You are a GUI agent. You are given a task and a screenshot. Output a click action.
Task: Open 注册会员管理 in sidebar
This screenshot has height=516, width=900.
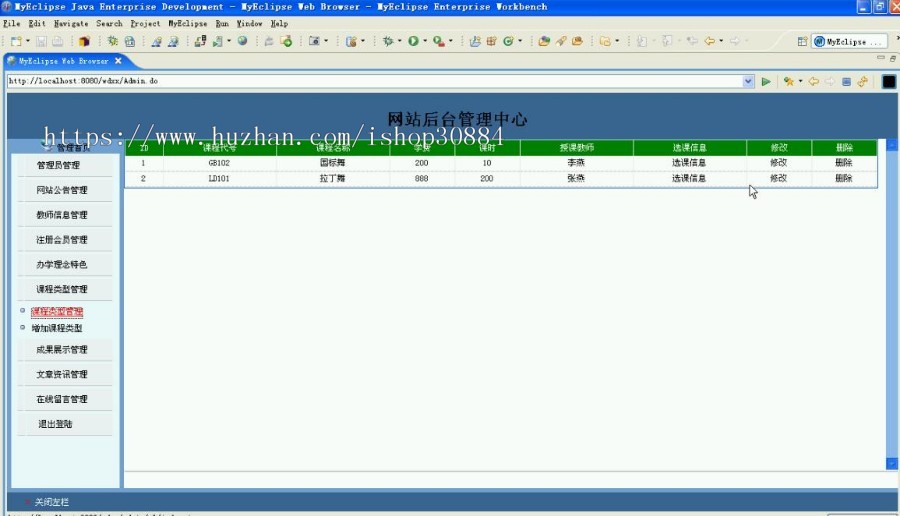[x=62, y=239]
